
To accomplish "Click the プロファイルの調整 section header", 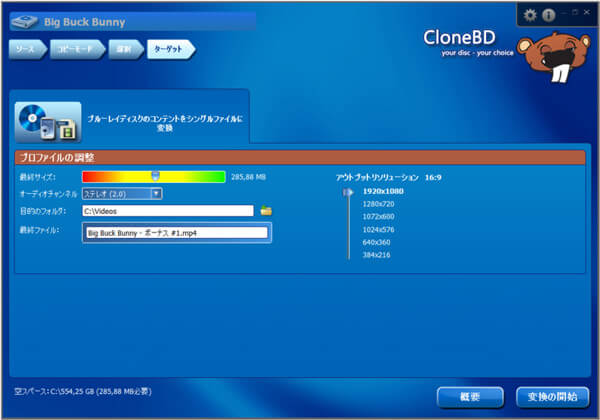I will 300,158.
